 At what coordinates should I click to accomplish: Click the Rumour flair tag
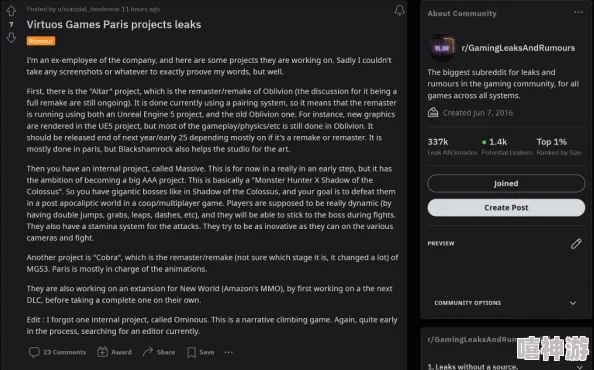[x=41, y=41]
